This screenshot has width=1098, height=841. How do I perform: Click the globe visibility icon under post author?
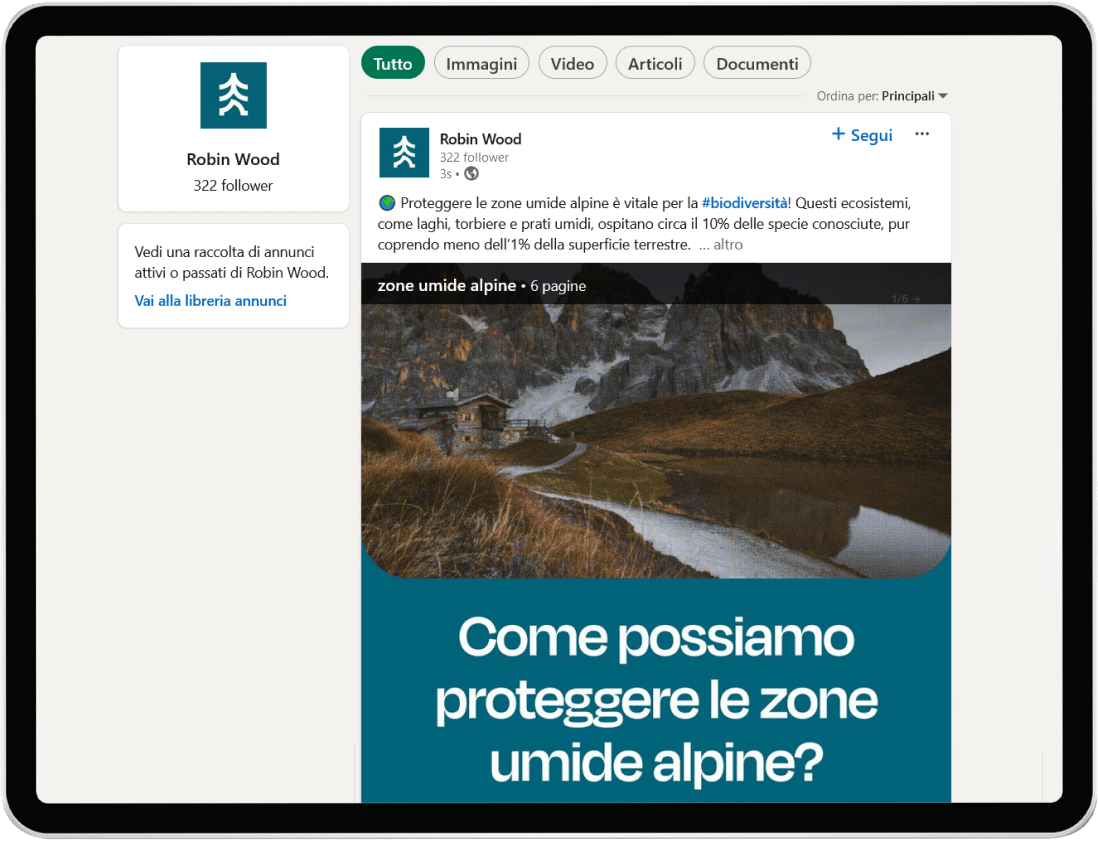coord(472,174)
